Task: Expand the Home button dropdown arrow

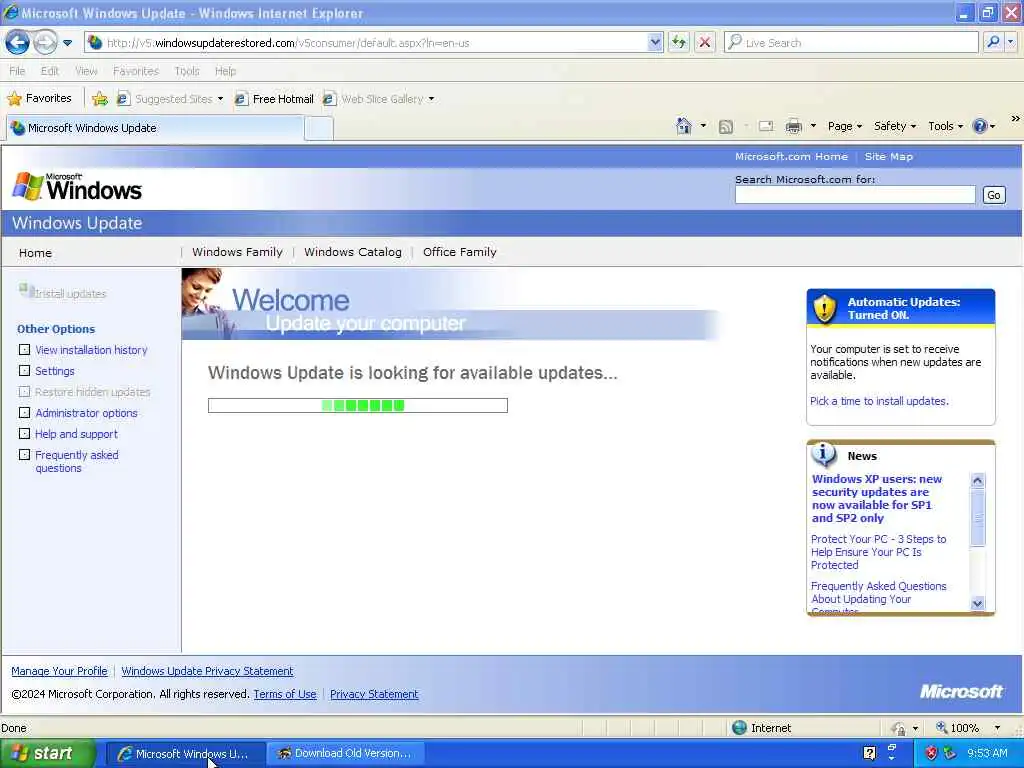Action: point(703,126)
